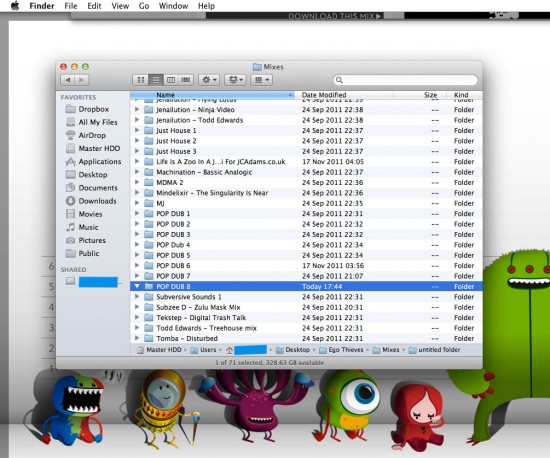The height and width of the screenshot is (458, 550).
Task: Sort by the Name column header
Action: [x=212, y=95]
